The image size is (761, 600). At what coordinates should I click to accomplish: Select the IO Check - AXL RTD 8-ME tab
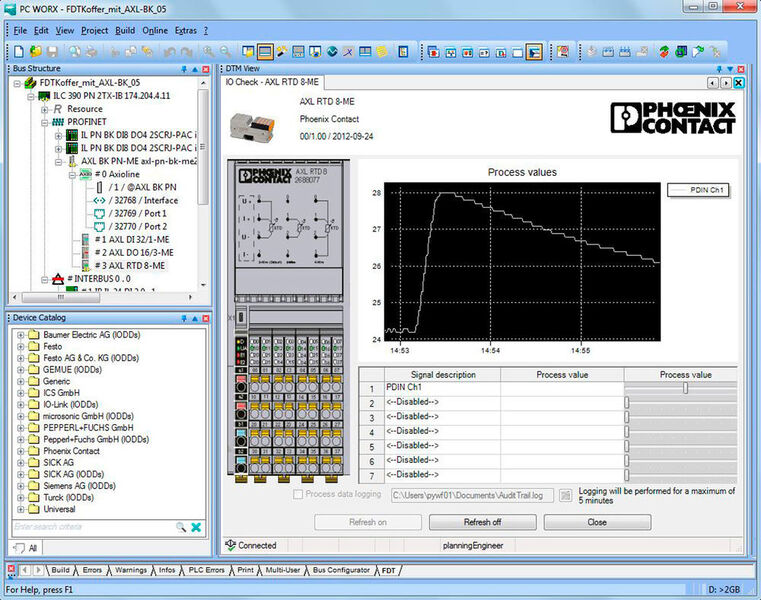(x=272, y=83)
